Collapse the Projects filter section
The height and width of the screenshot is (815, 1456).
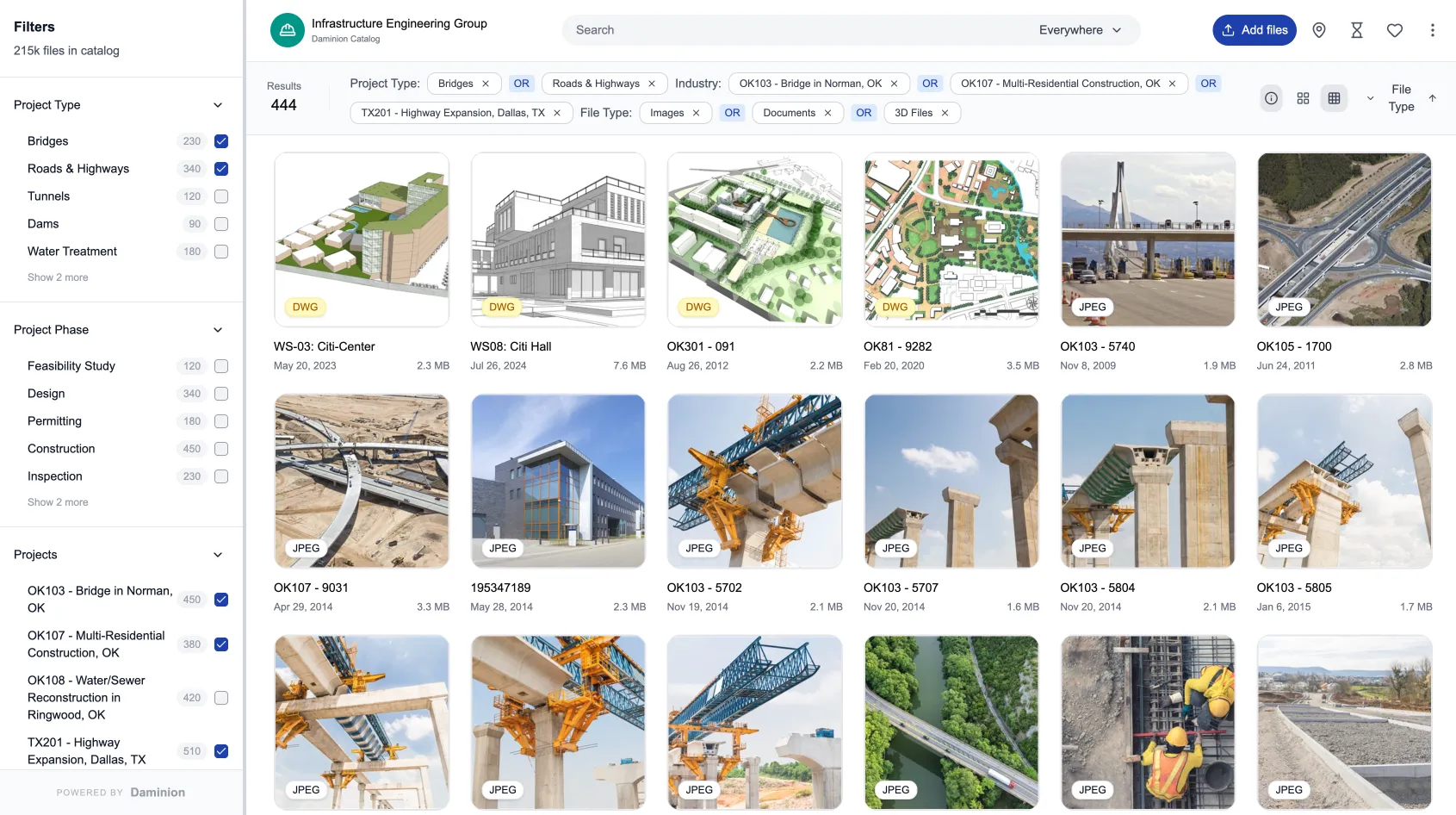pyautogui.click(x=218, y=555)
